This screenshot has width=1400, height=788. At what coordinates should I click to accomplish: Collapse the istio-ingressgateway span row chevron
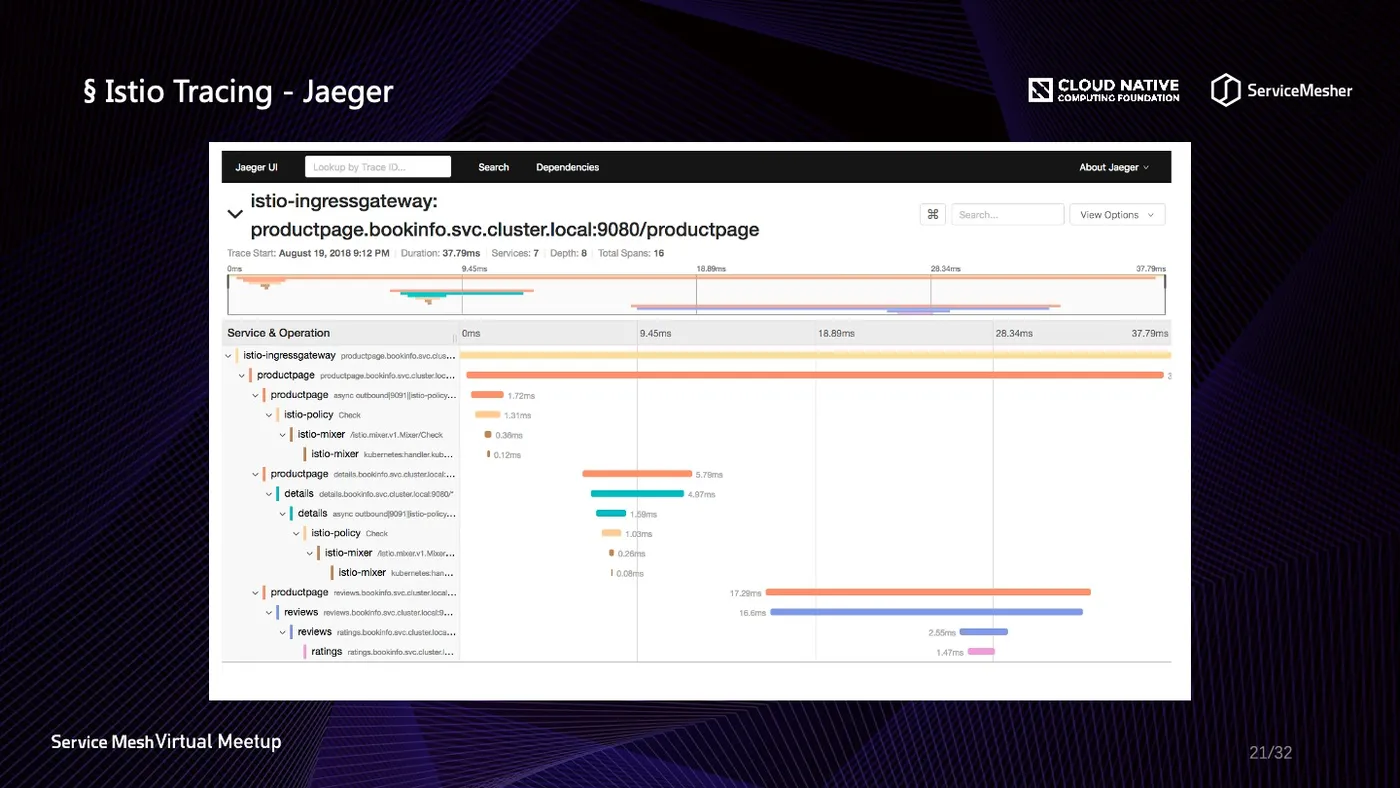pyautogui.click(x=228, y=355)
